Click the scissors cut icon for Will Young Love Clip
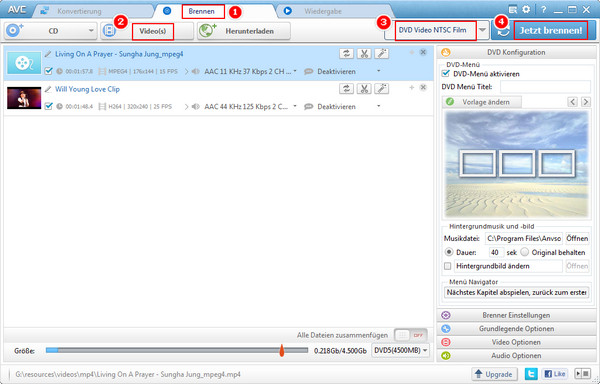Viewport: 600px width, 384px height. pos(364,89)
